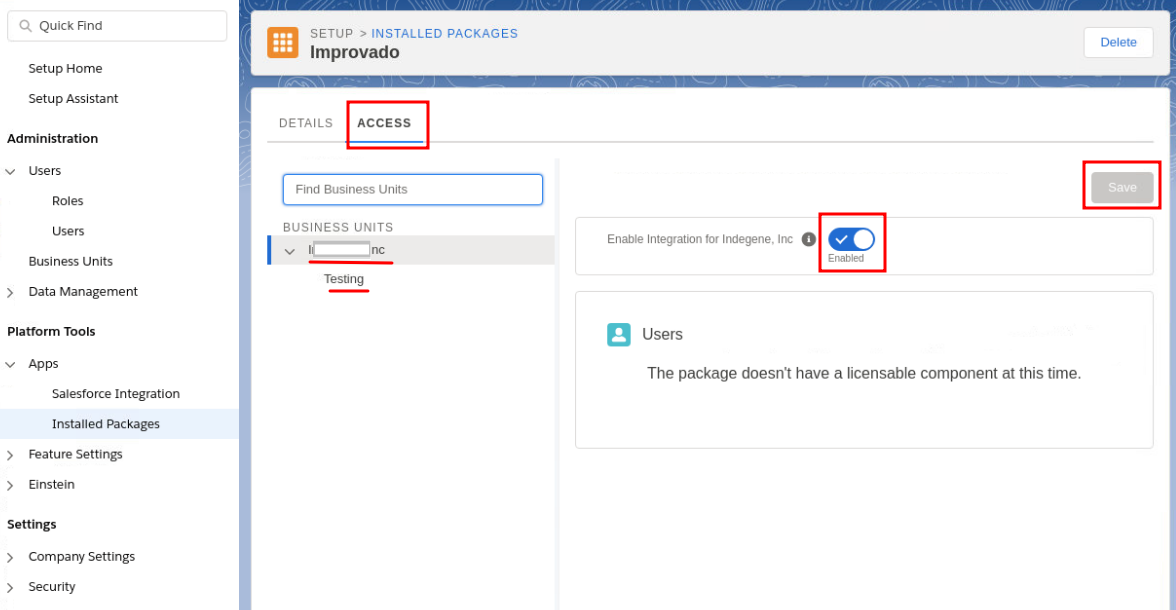1176x610 pixels.
Task: Toggle the Enable Integration switch
Action: [851, 239]
